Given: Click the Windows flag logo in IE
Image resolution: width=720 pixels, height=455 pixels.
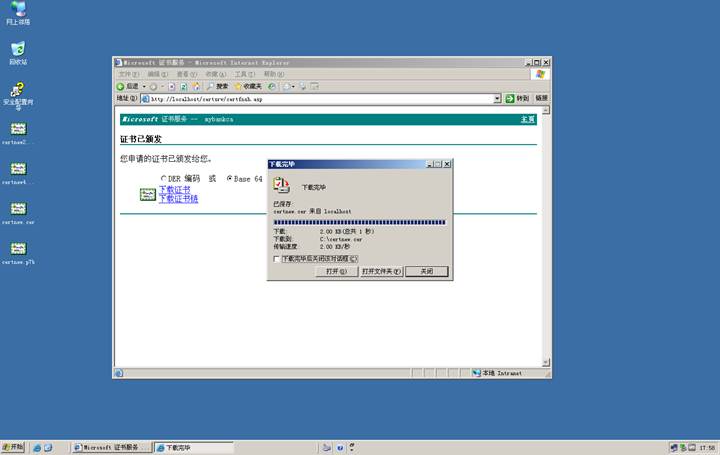Looking at the screenshot, I should point(540,74).
